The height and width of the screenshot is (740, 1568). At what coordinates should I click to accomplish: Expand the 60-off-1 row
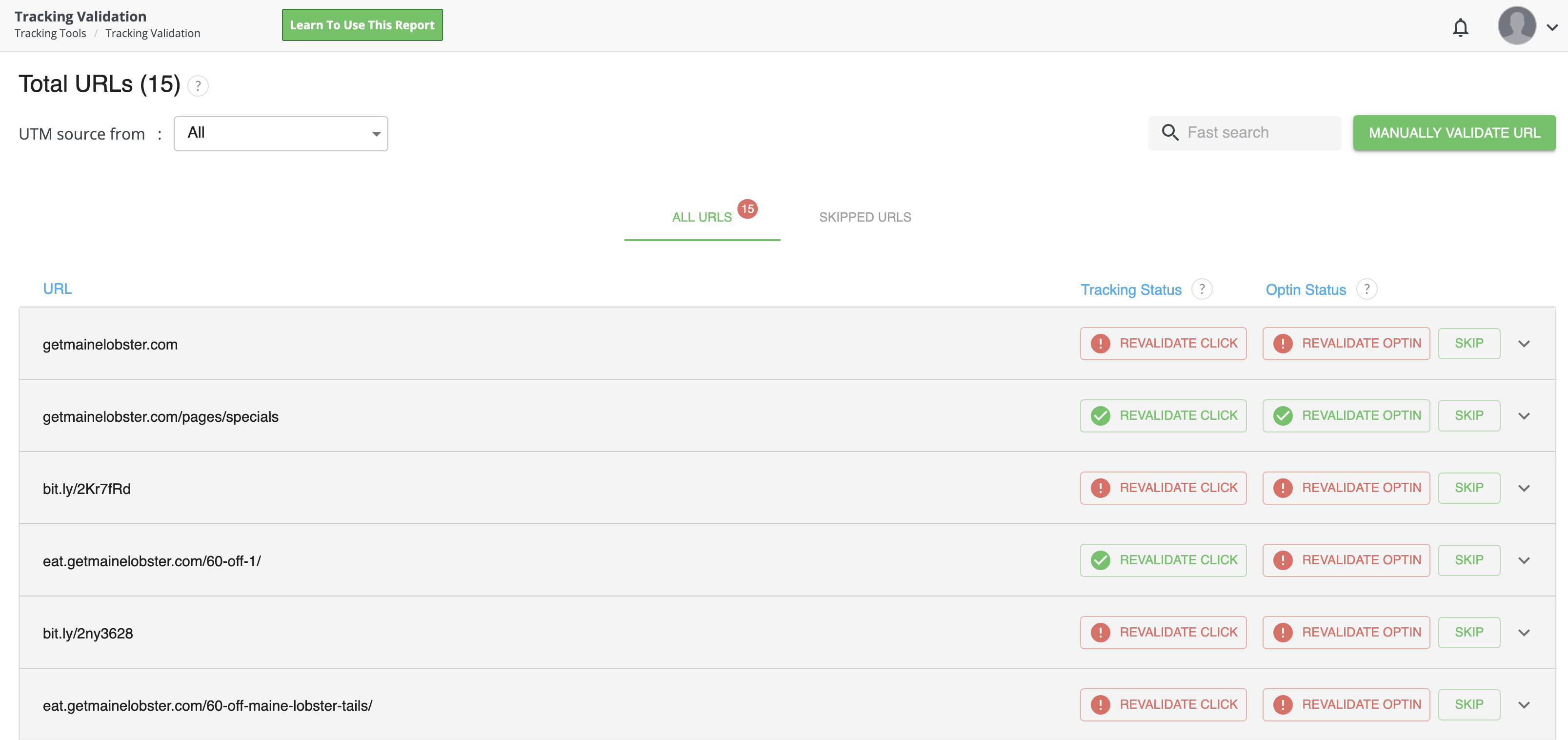tap(1524, 561)
